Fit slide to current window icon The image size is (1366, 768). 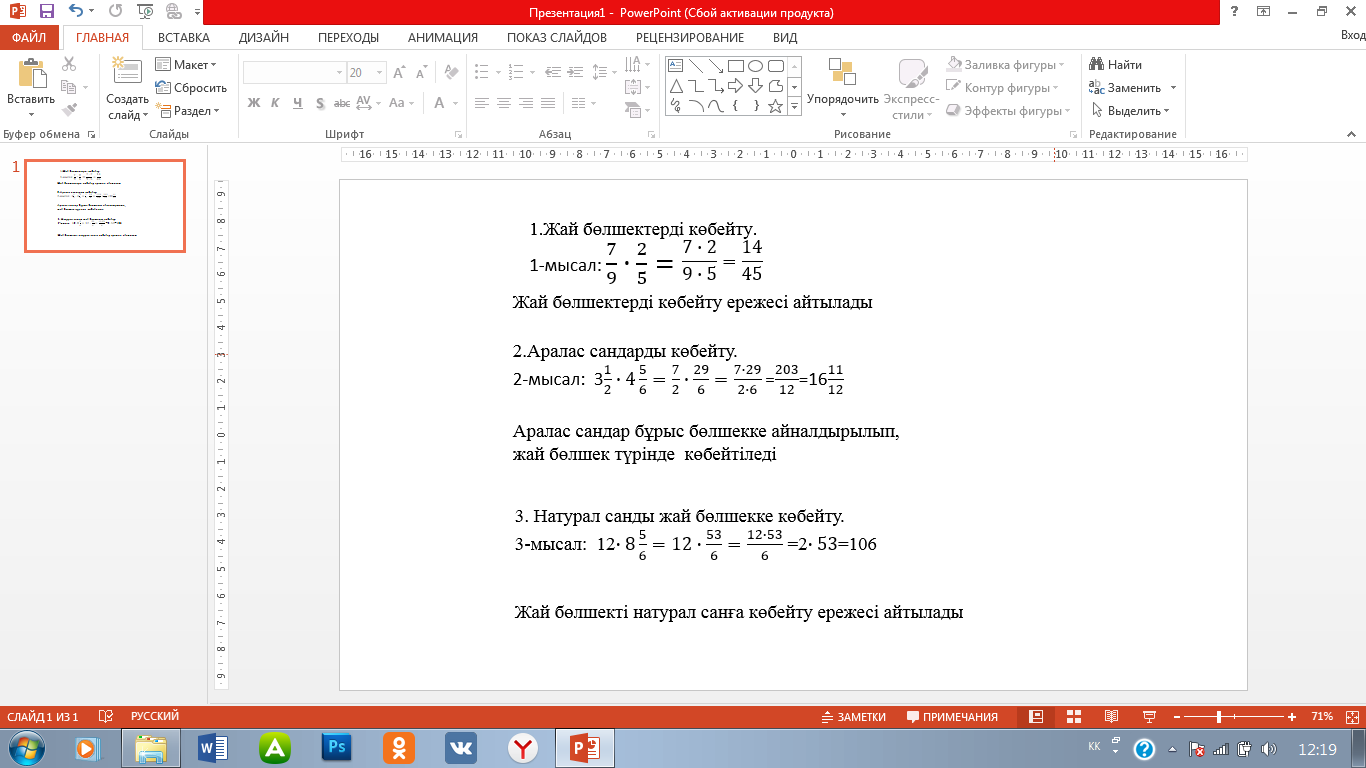click(1351, 717)
